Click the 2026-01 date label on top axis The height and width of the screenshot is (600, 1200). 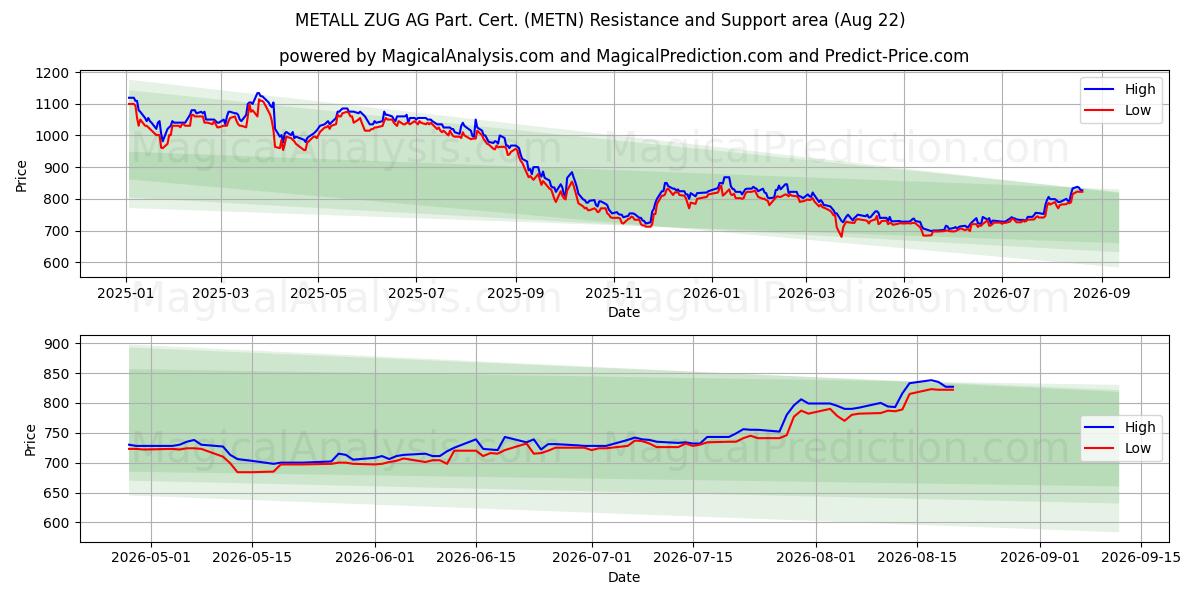pos(712,295)
